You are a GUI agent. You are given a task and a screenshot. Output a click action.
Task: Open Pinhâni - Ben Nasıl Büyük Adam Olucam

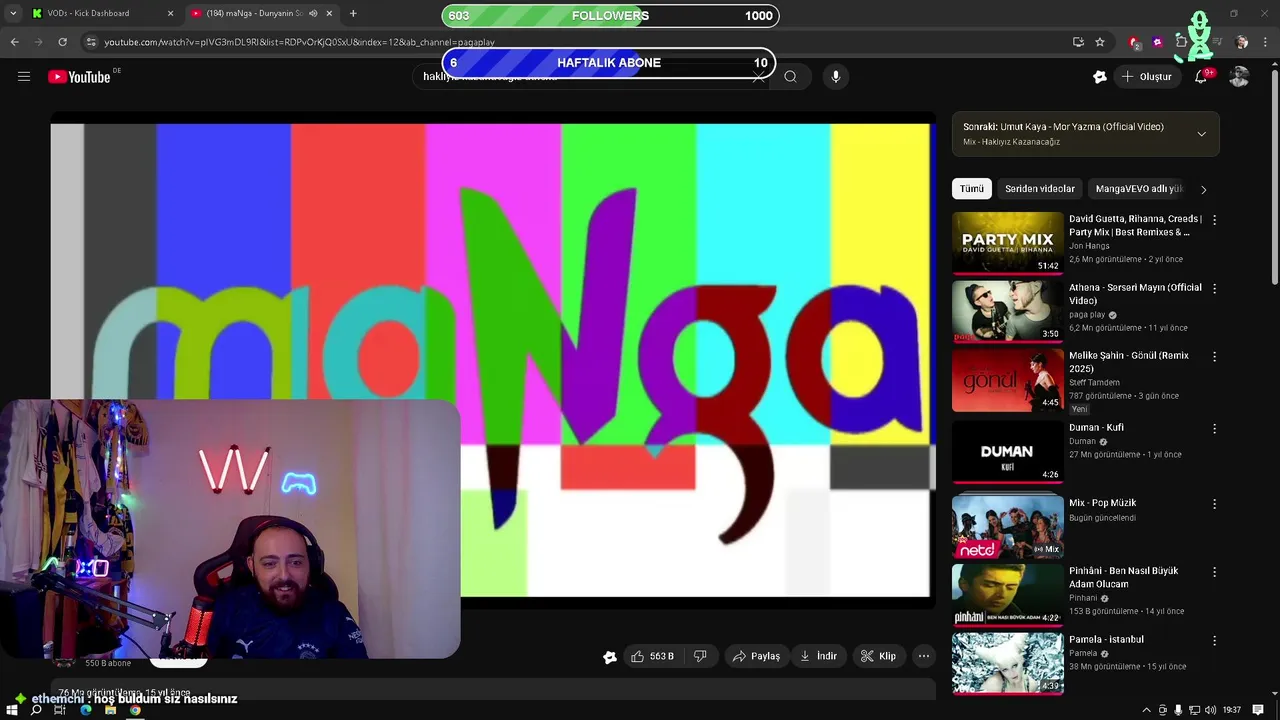[1124, 577]
